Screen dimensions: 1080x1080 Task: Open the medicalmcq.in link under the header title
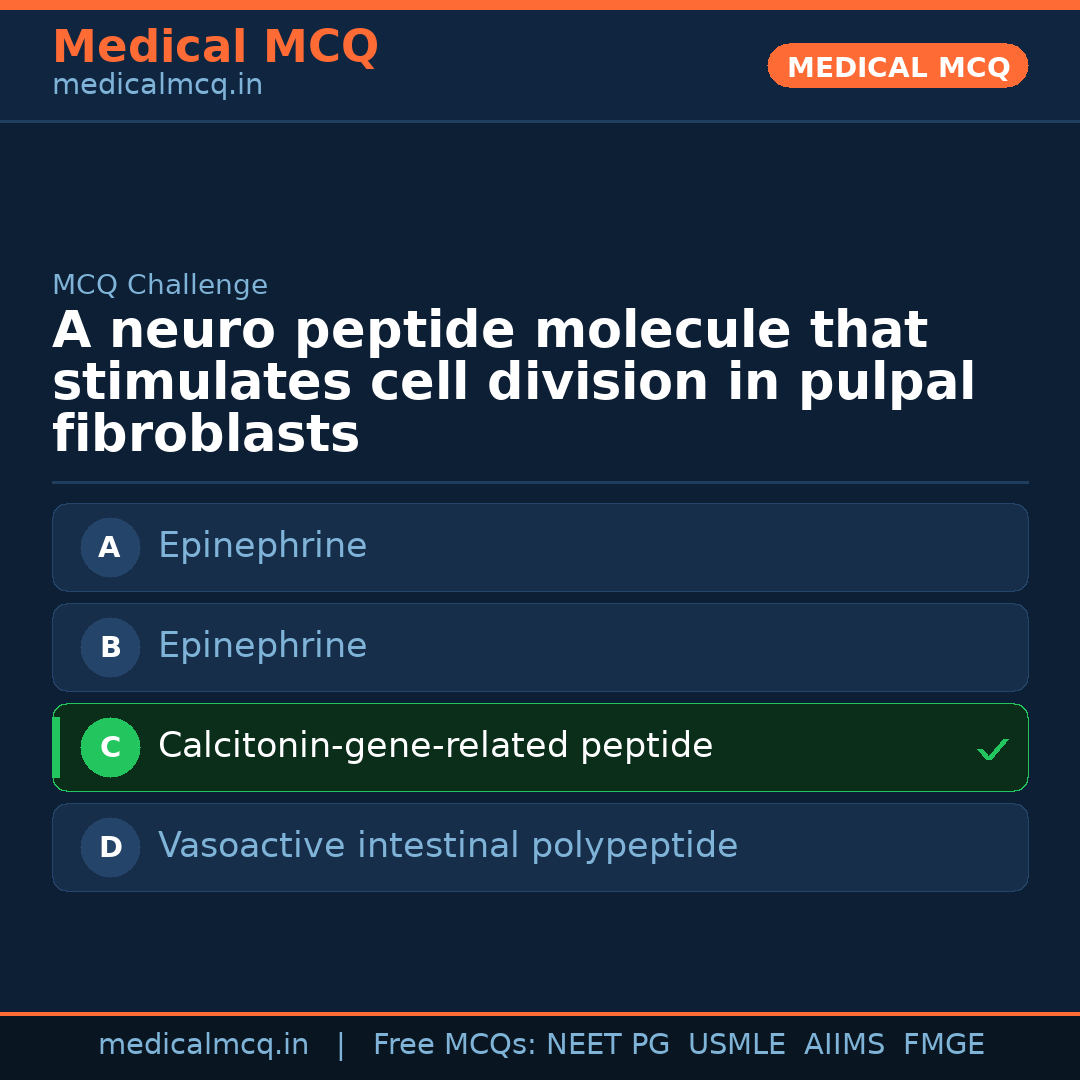click(x=157, y=86)
